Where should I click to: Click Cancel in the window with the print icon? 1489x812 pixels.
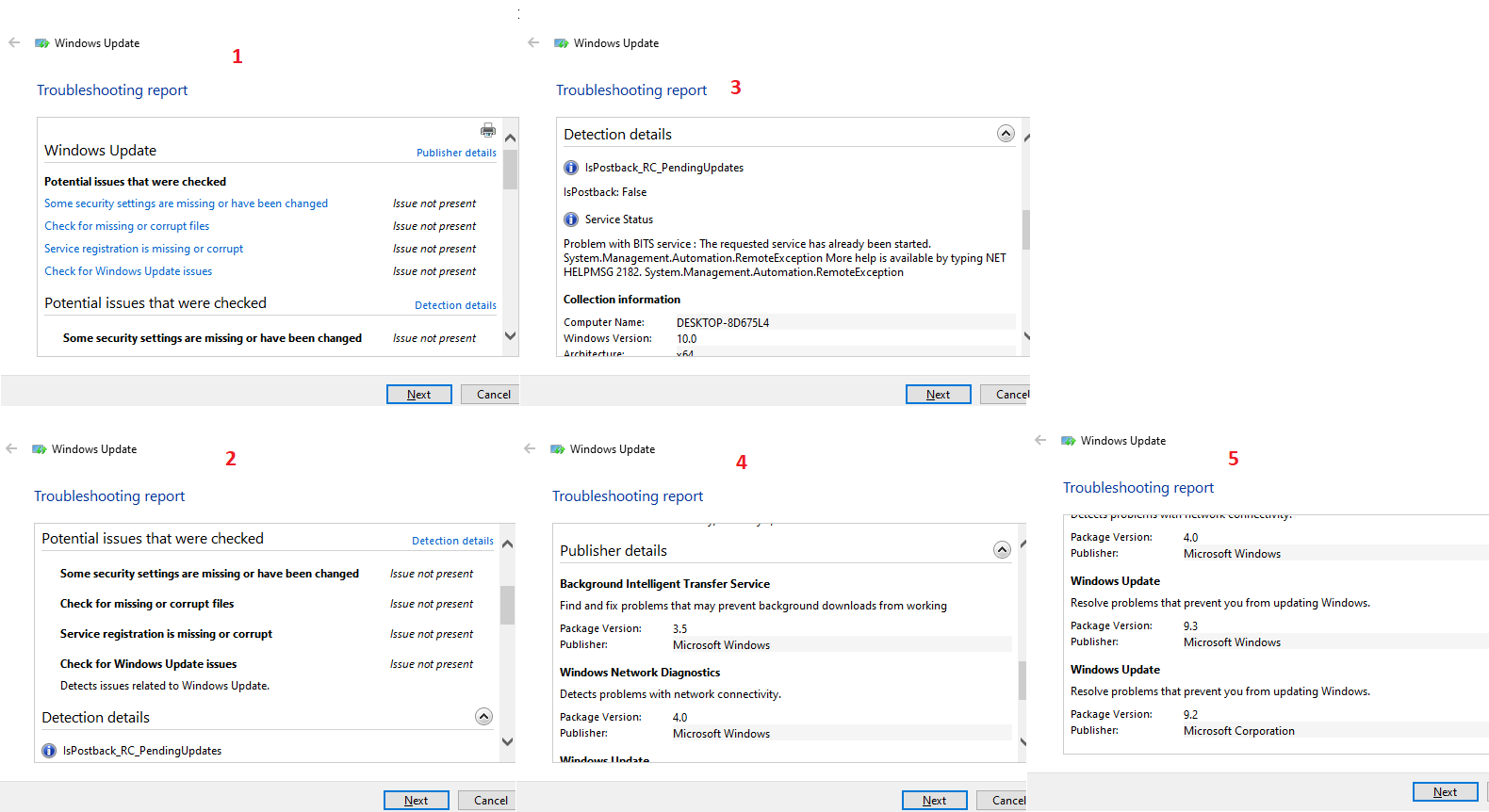click(489, 395)
